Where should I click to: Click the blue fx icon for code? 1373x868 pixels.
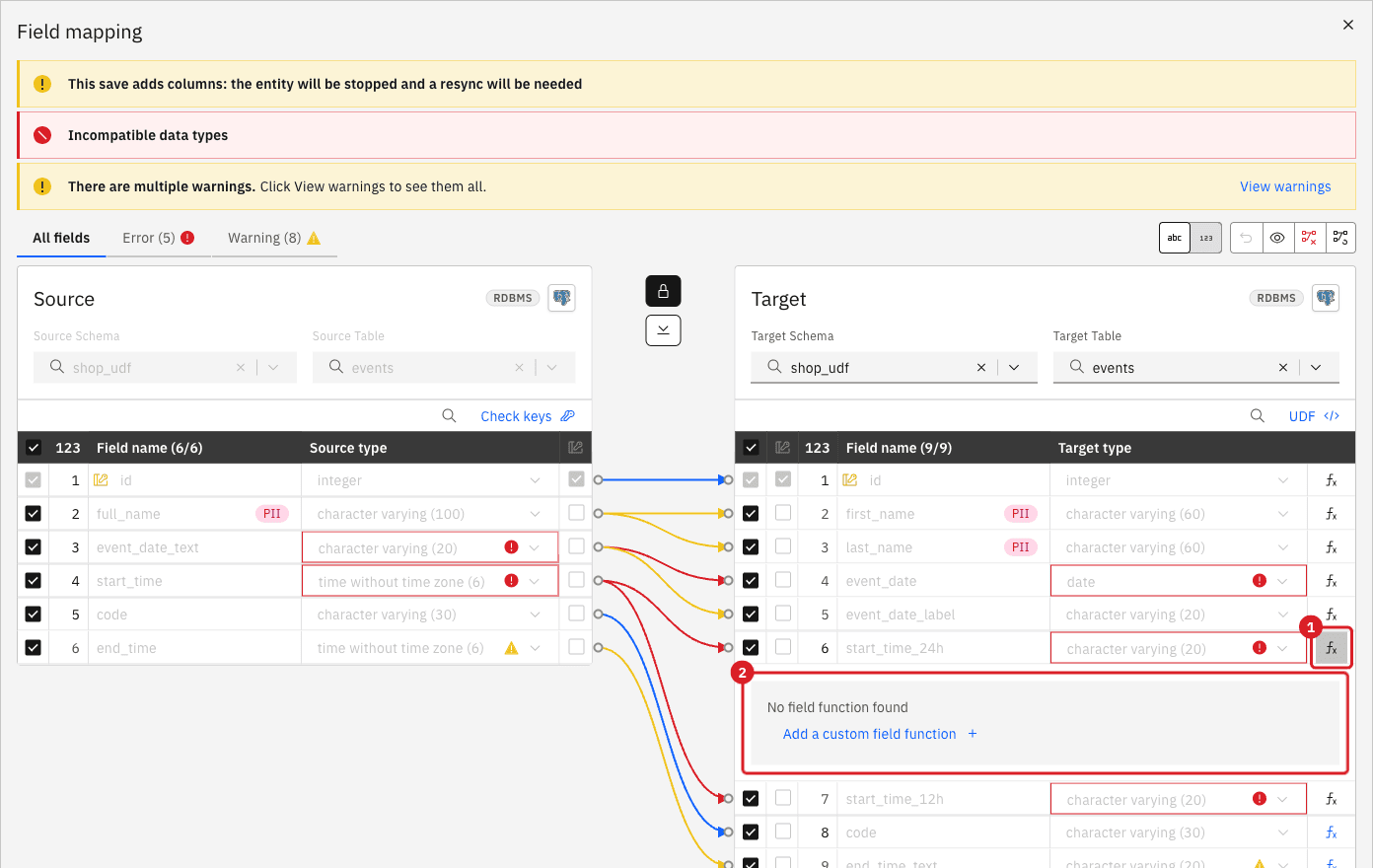tap(1331, 832)
